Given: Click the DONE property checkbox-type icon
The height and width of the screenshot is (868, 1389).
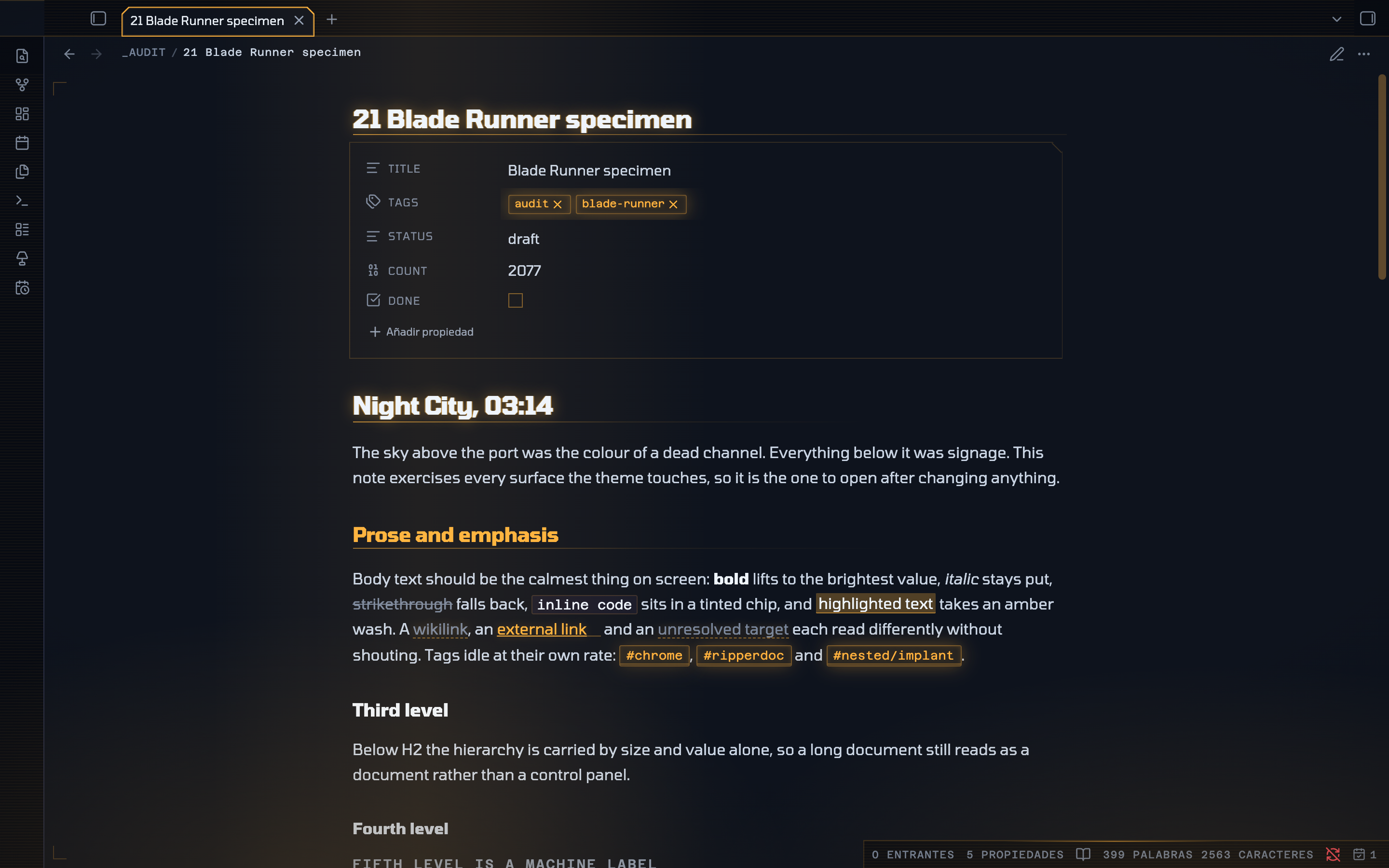Looking at the screenshot, I should (x=373, y=299).
